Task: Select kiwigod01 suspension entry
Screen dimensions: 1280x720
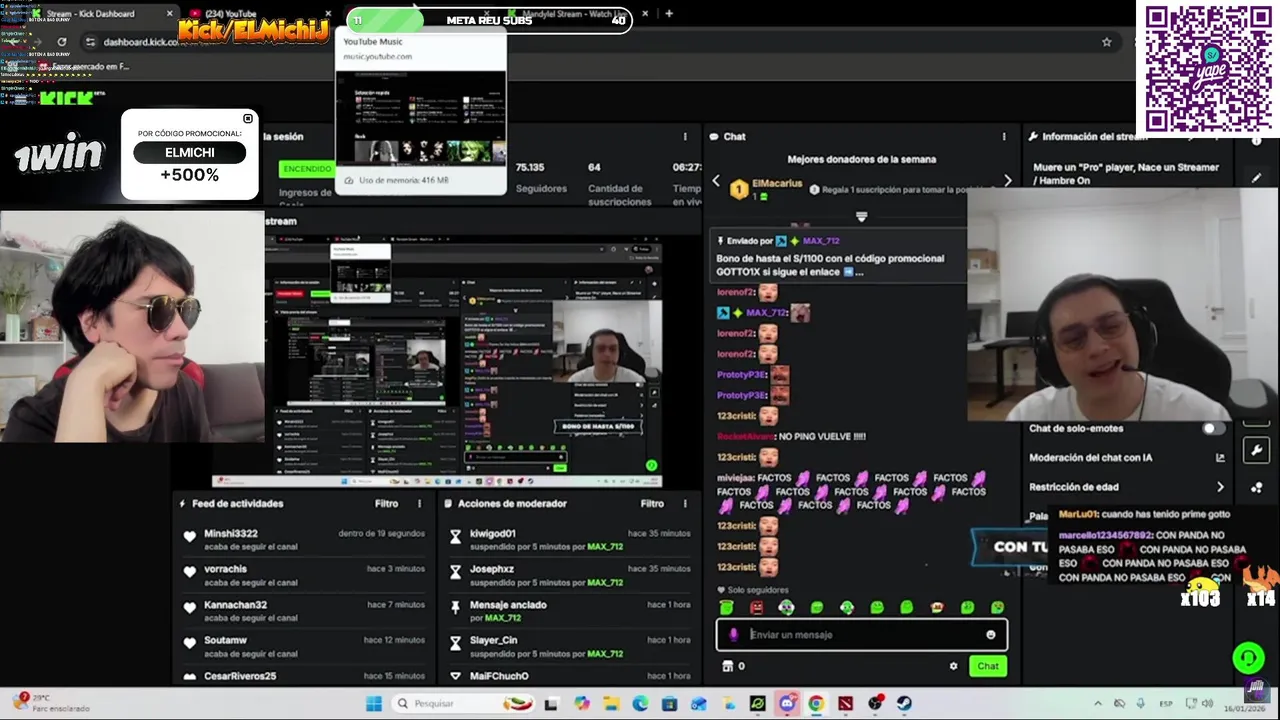Action: 569,540
